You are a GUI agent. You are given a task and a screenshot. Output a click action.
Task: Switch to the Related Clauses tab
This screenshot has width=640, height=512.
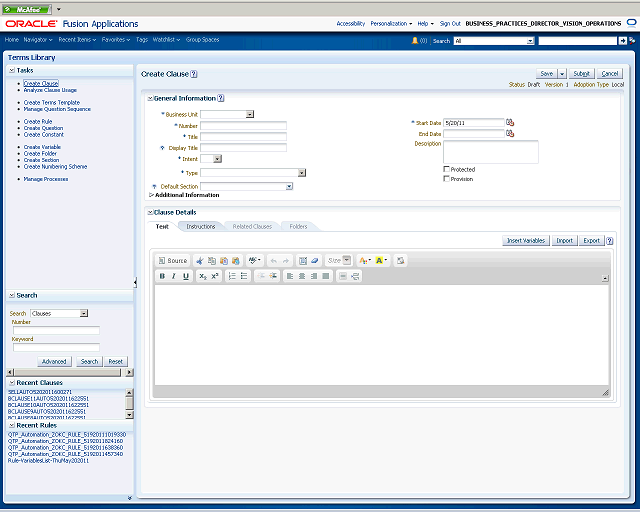(252, 226)
